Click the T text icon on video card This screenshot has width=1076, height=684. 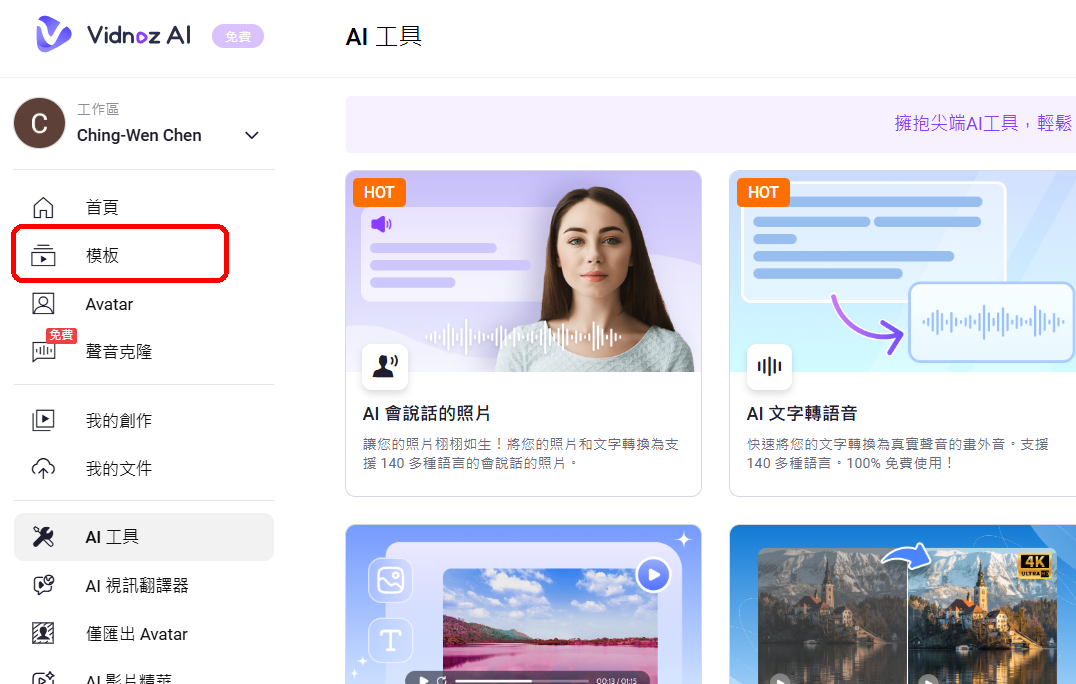390,640
